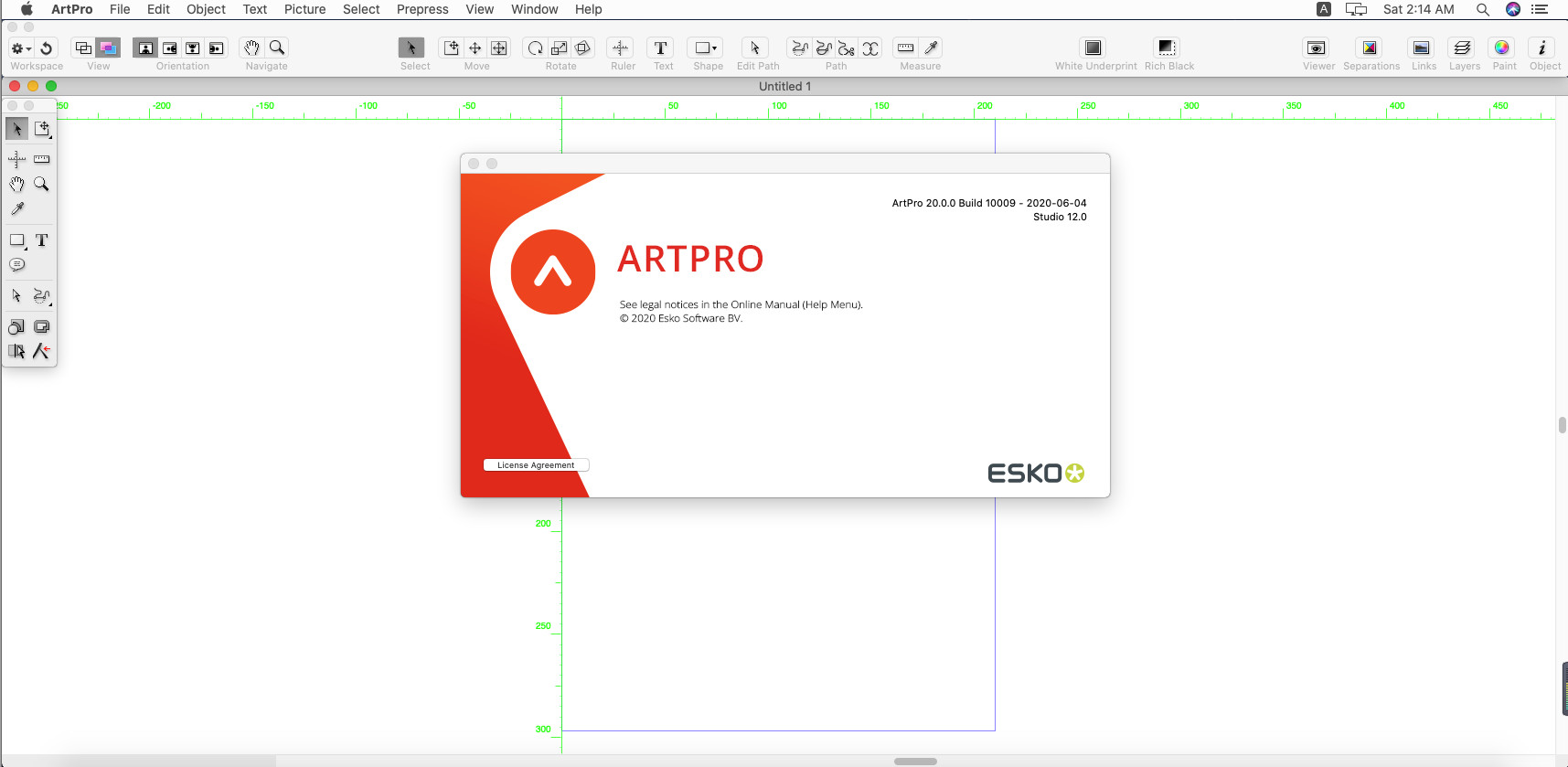Viewport: 1568px width, 767px height.
Task: Pick the crosshair ruler tool in toolbox
Action: 16,159
